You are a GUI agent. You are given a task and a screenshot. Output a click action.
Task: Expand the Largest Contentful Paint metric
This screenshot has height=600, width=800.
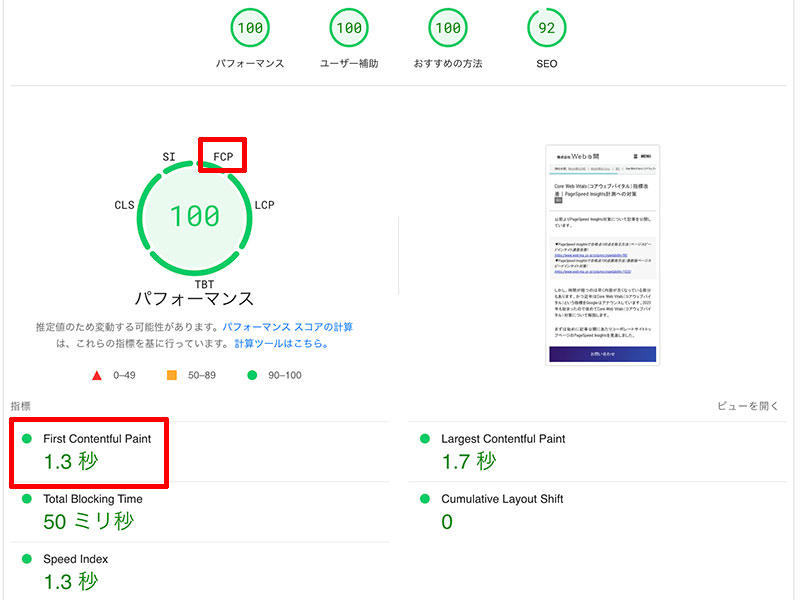[x=502, y=439]
